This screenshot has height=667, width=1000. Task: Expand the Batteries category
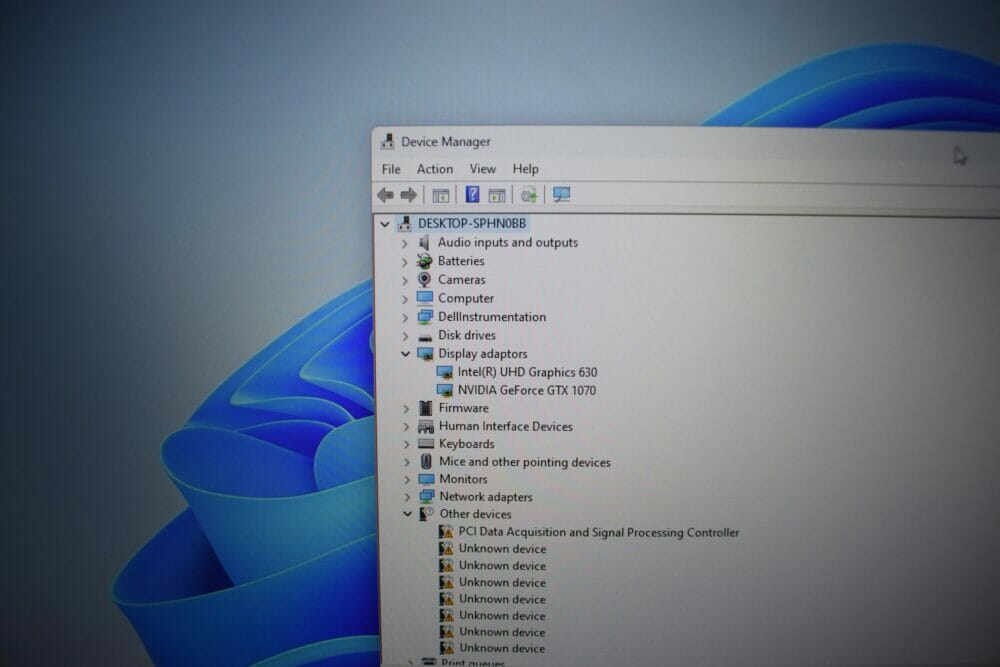click(x=404, y=261)
